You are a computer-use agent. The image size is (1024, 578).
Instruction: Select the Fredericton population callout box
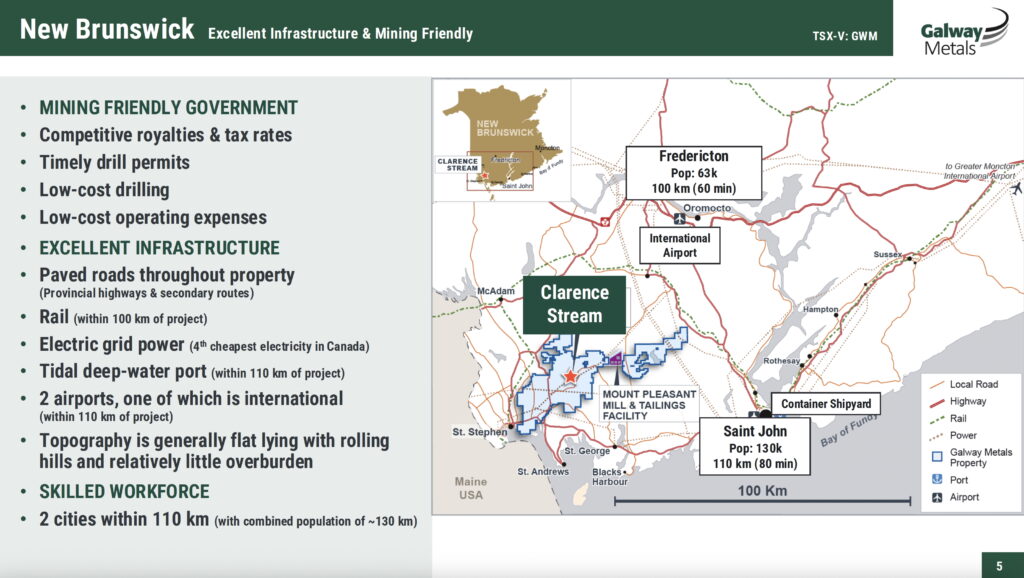pos(694,173)
